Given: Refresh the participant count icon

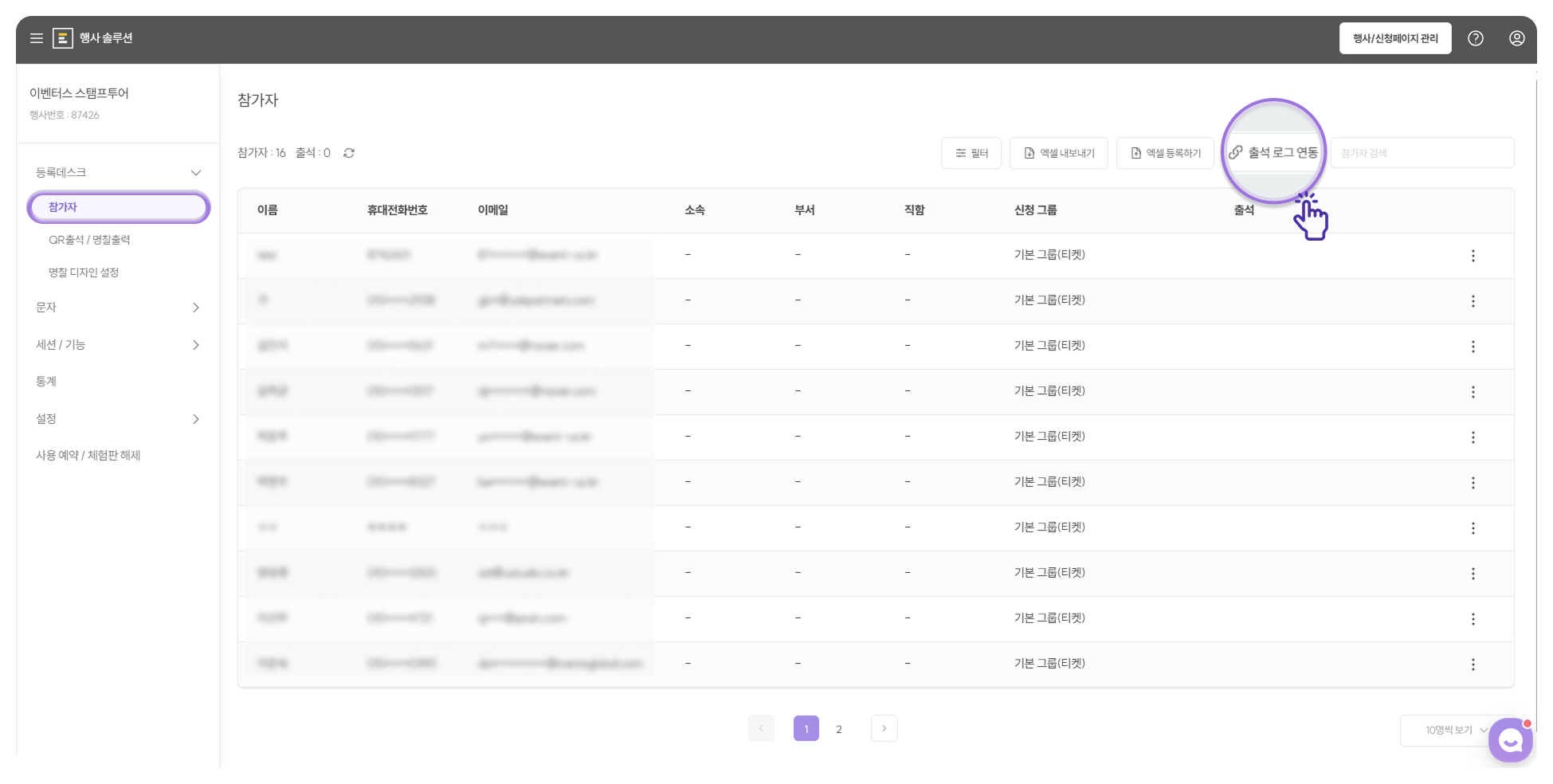Looking at the screenshot, I should click(x=349, y=153).
